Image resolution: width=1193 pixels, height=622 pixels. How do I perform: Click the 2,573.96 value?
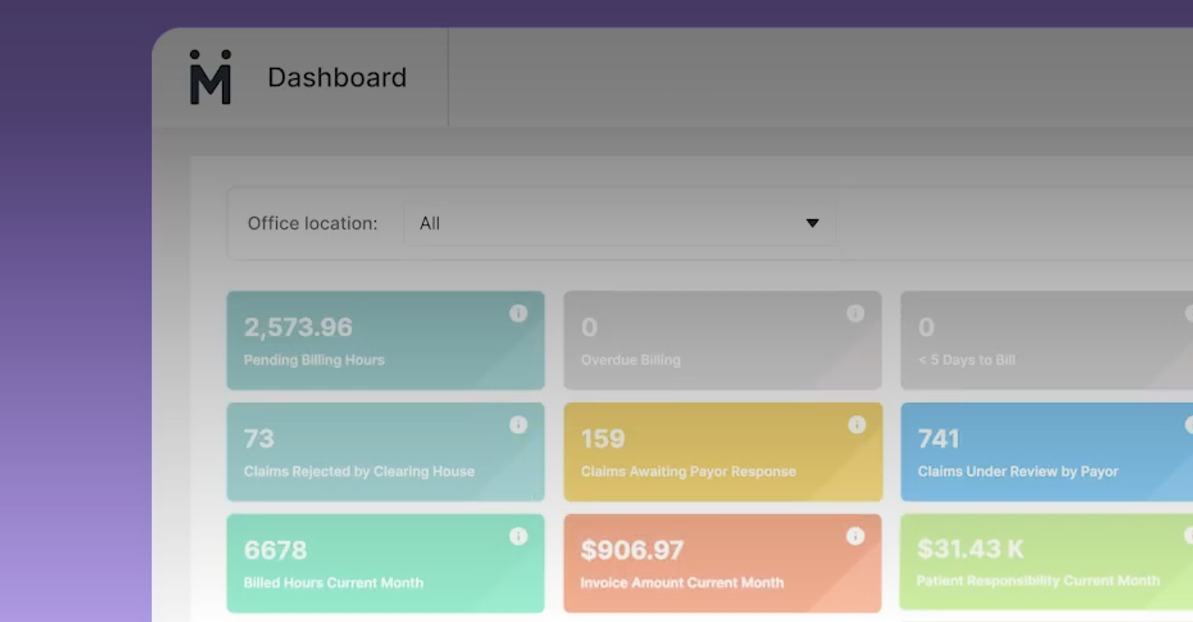pos(298,327)
